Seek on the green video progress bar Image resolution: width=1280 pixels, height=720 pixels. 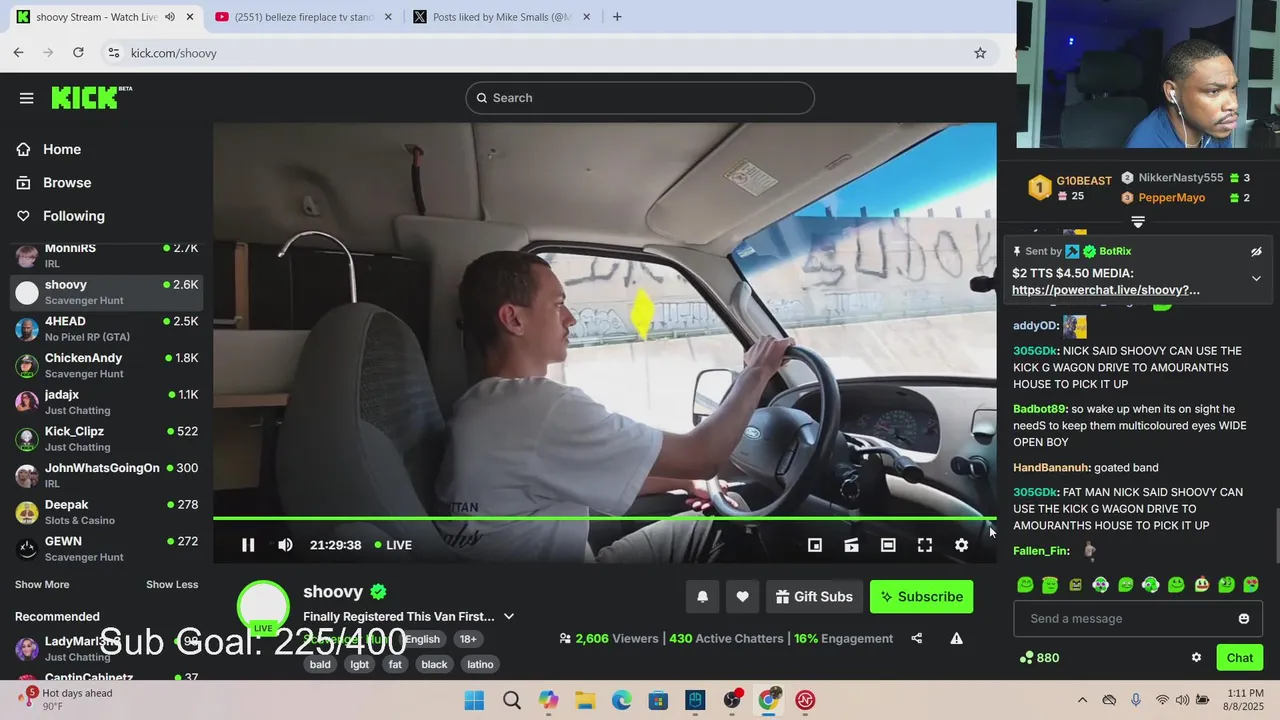coord(604,518)
